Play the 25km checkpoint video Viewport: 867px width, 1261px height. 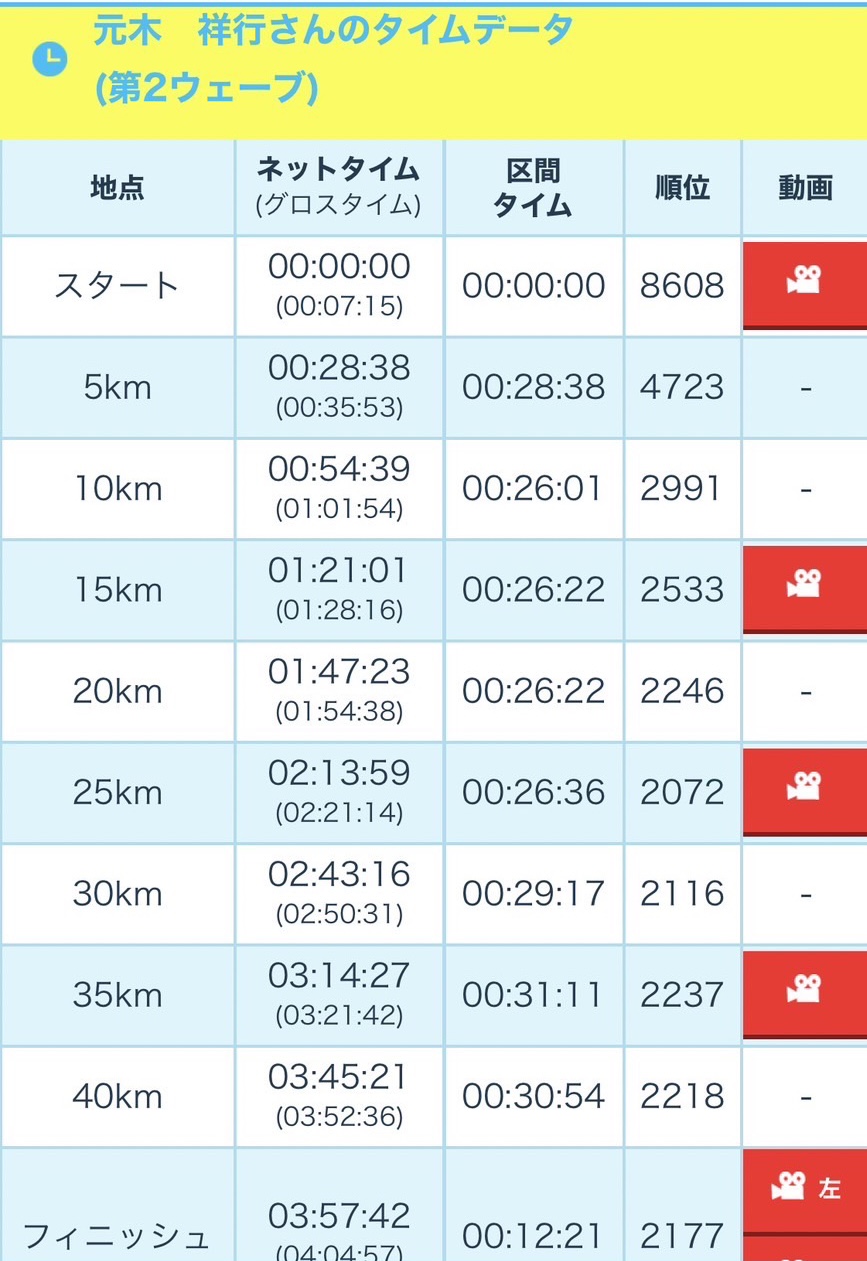(x=804, y=788)
